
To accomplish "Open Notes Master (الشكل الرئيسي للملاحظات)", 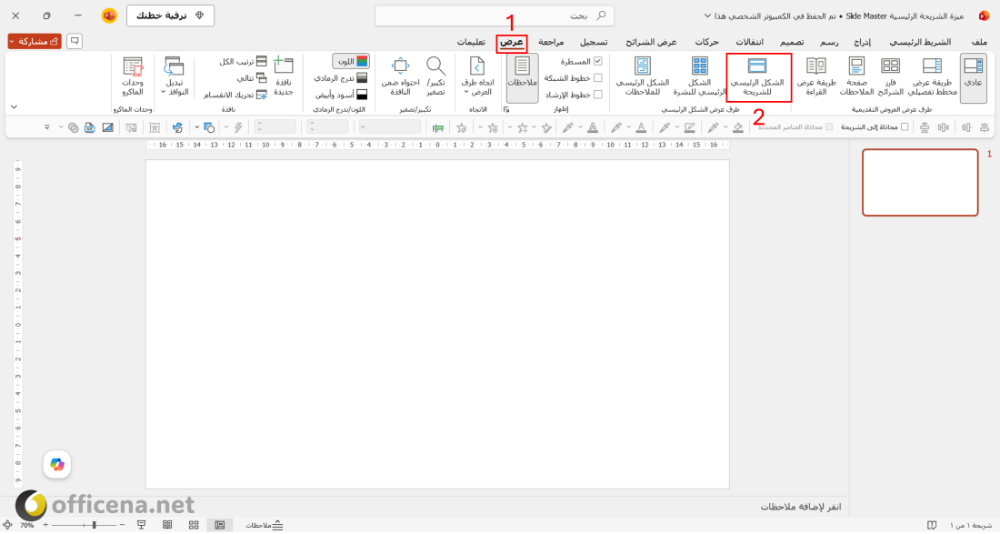I will click(642, 78).
